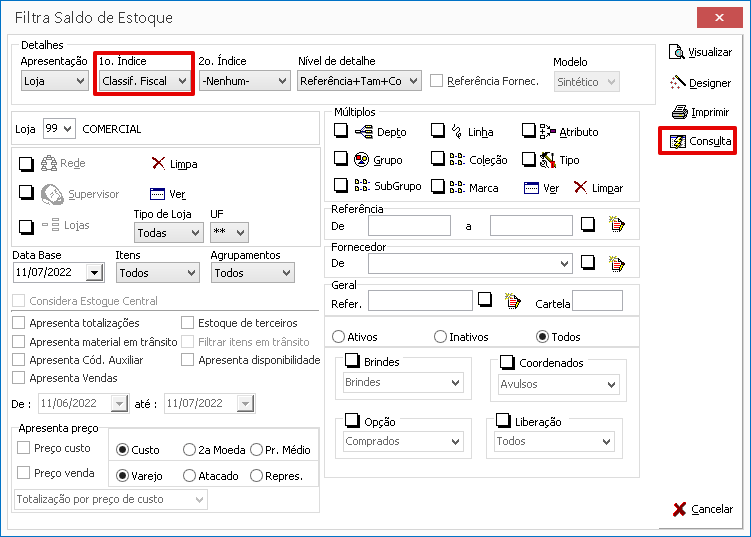Click the Referência De input field

(410, 225)
